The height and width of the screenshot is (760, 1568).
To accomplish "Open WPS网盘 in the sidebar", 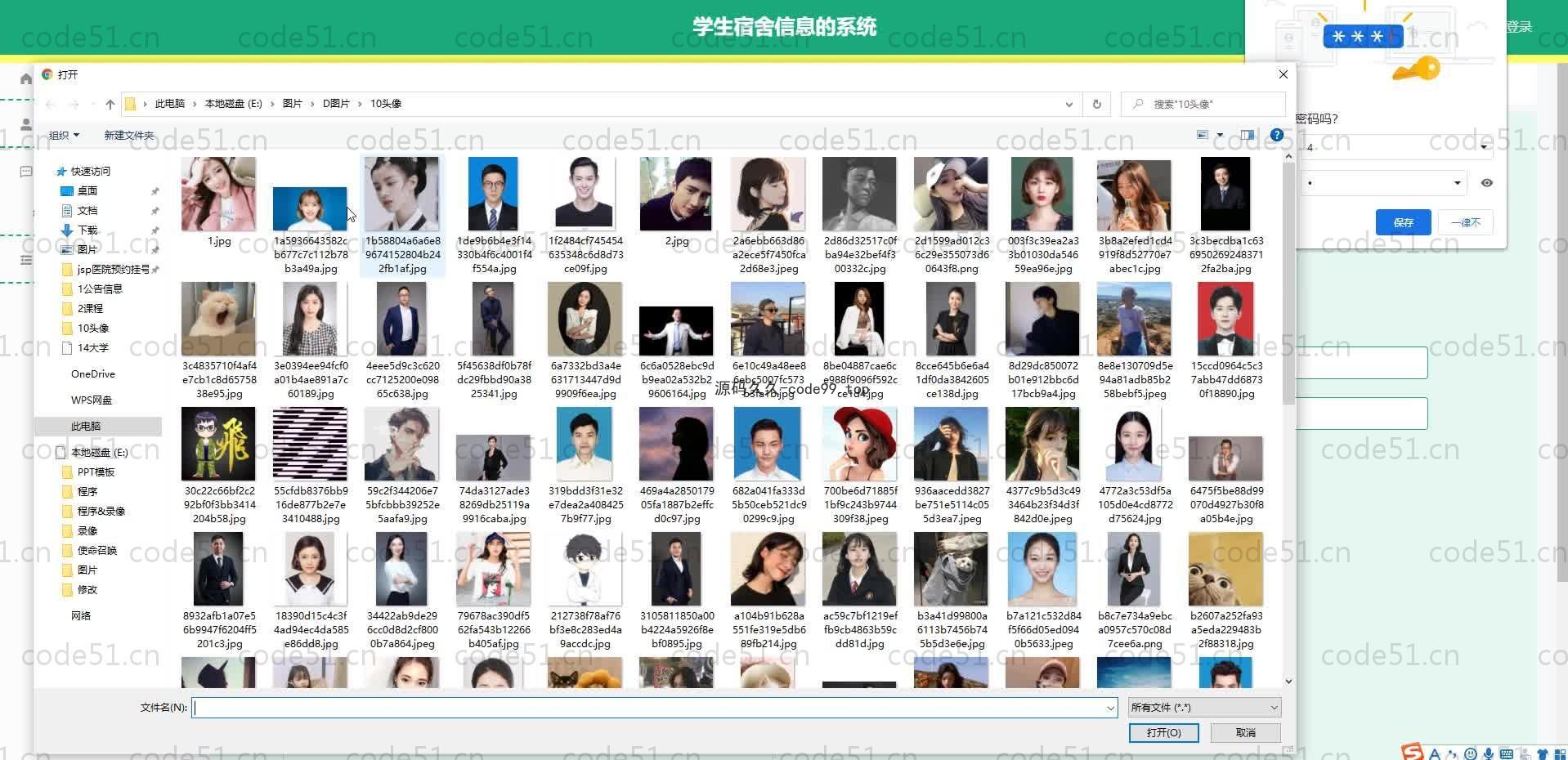I will click(x=91, y=400).
